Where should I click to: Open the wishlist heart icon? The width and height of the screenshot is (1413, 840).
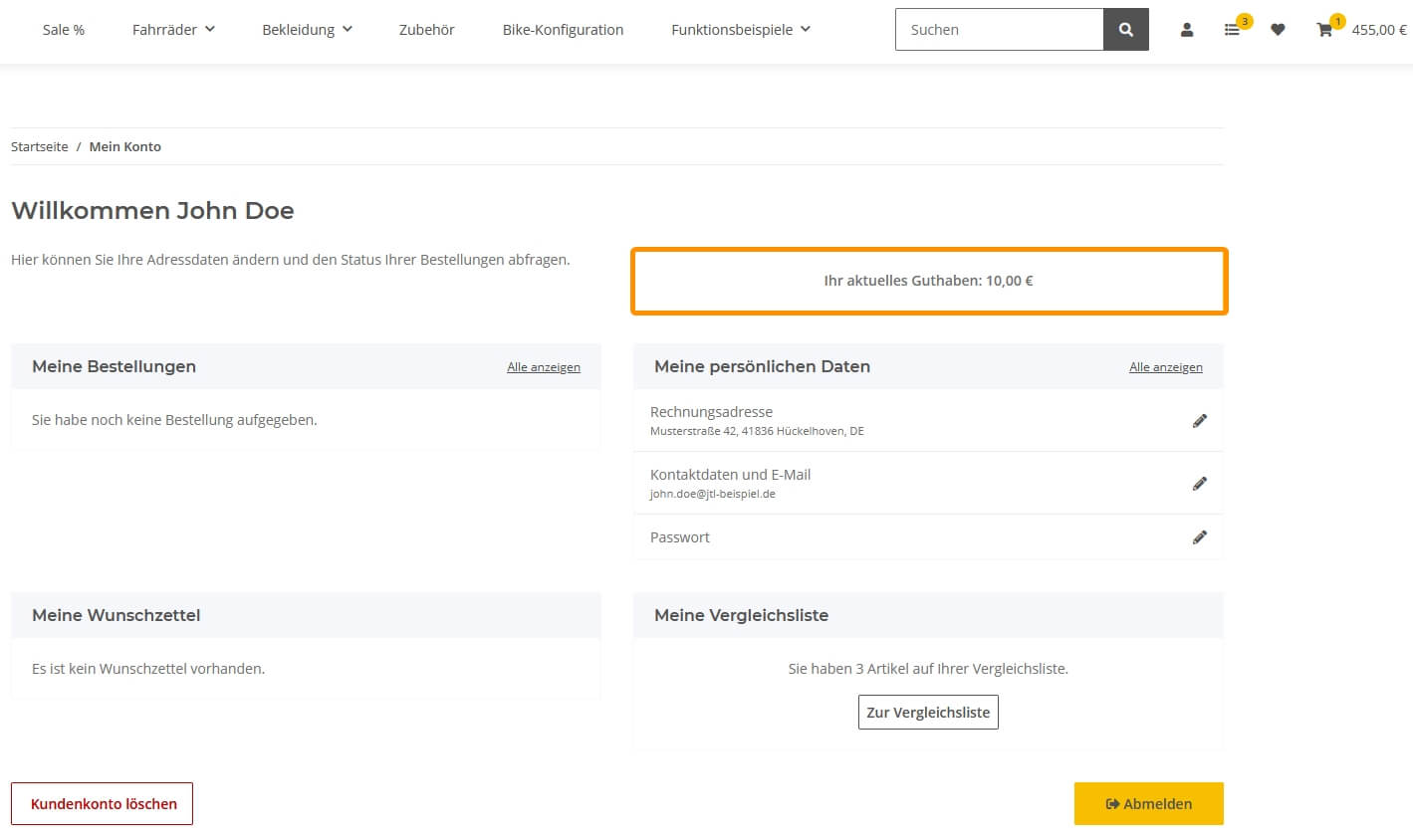pyautogui.click(x=1278, y=30)
